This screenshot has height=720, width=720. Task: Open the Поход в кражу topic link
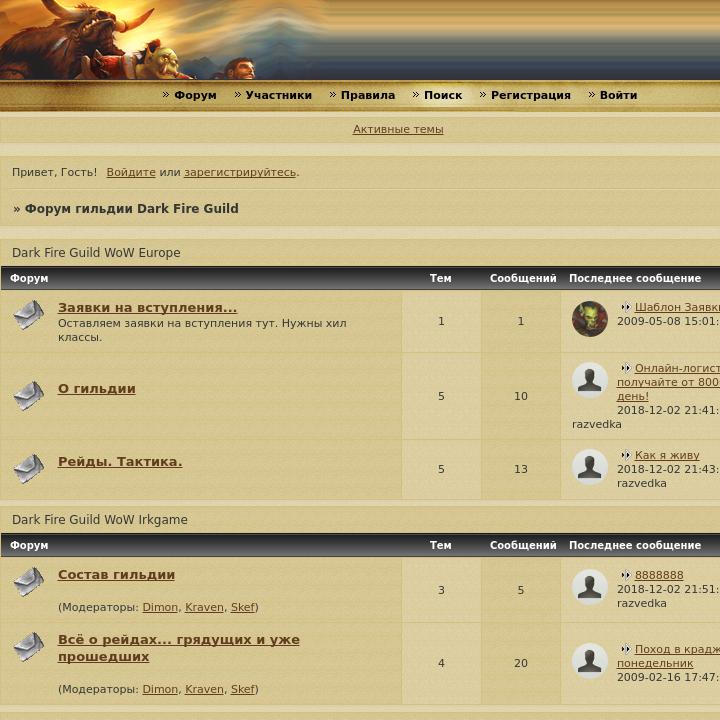tap(669, 656)
